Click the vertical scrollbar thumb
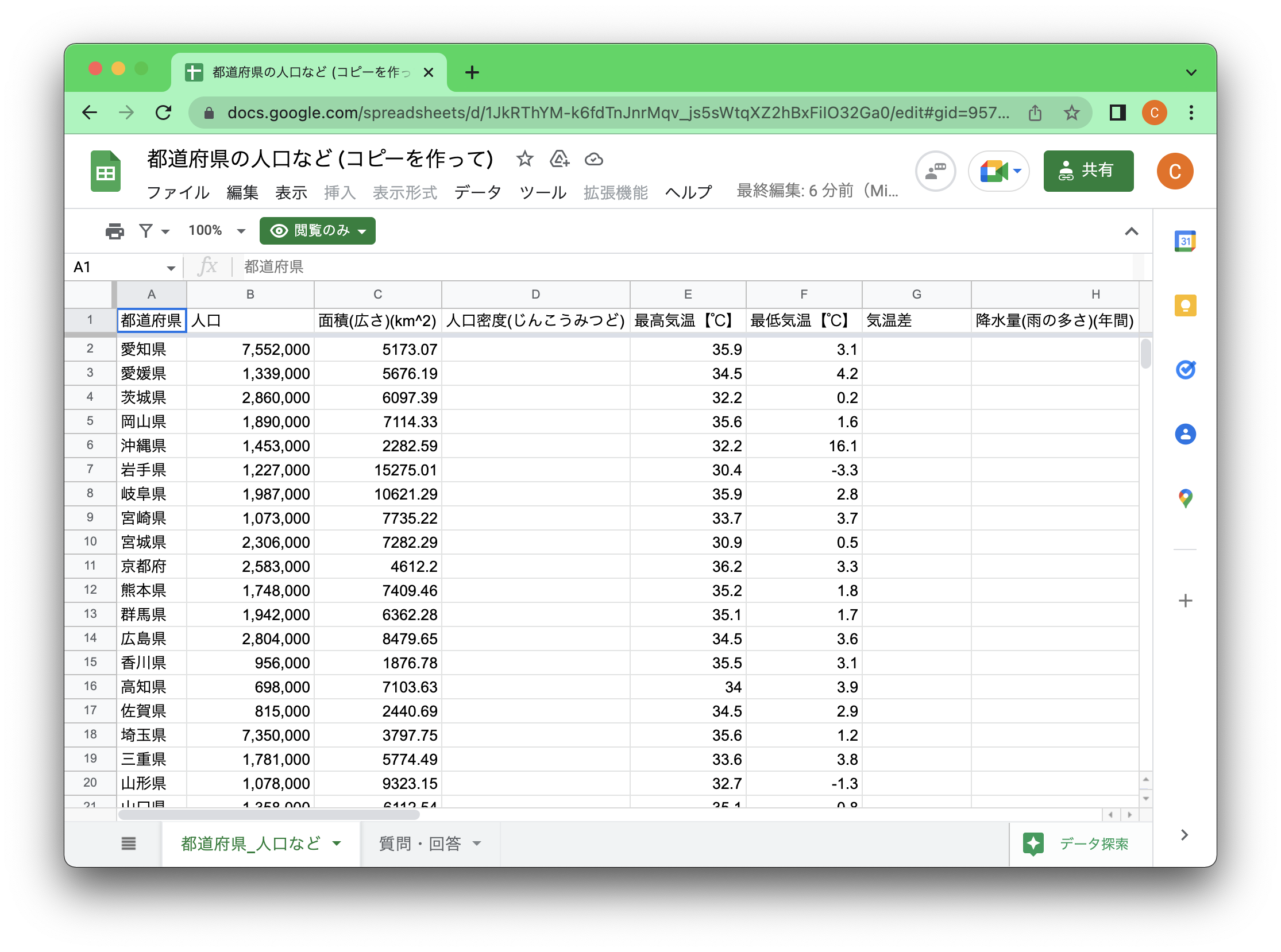The width and height of the screenshot is (1281, 952). click(1145, 353)
